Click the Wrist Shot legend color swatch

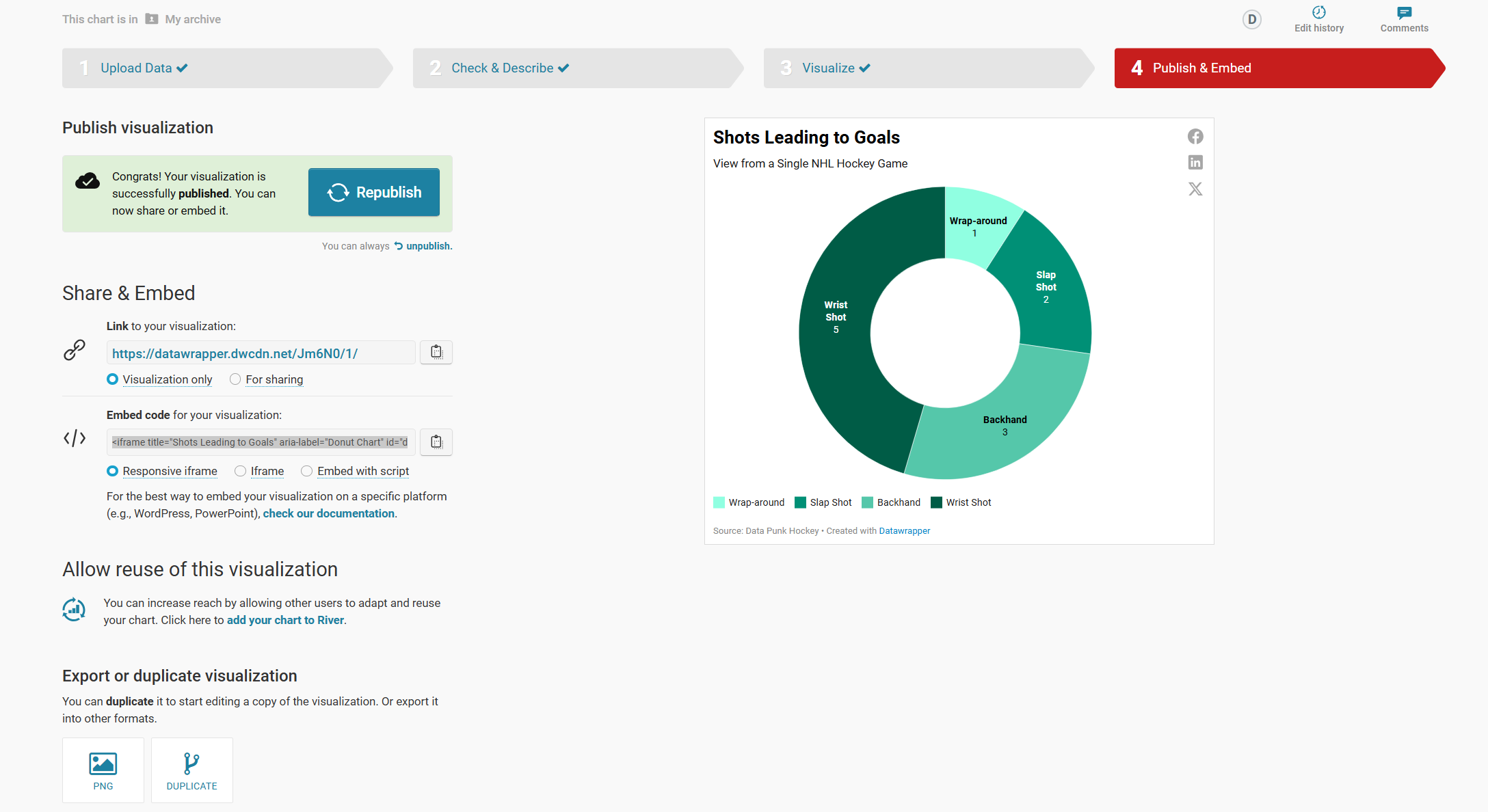point(937,502)
